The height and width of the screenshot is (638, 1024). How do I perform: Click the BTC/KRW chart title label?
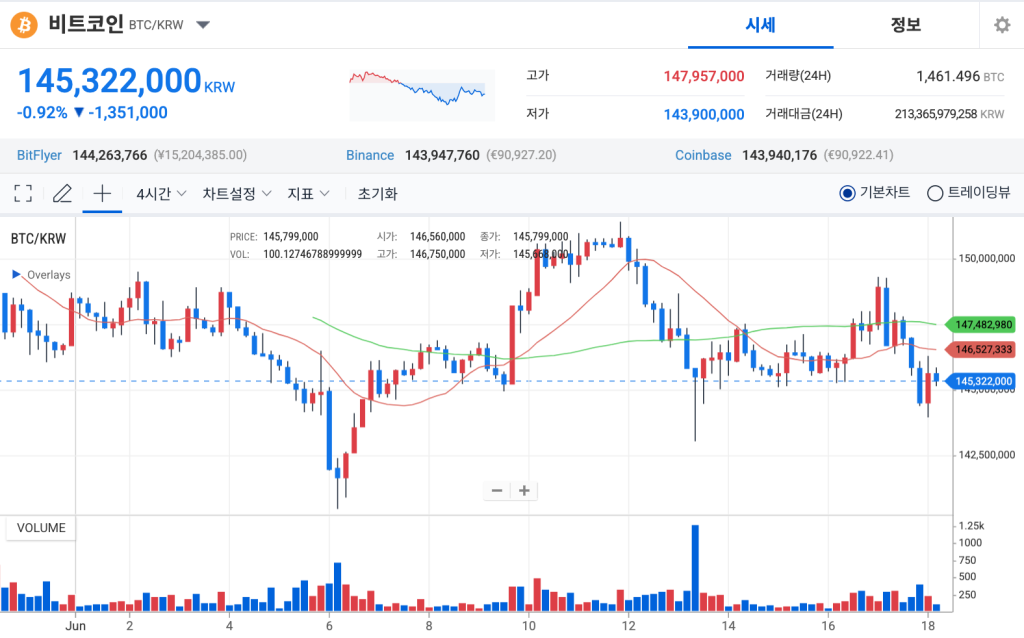click(x=39, y=239)
